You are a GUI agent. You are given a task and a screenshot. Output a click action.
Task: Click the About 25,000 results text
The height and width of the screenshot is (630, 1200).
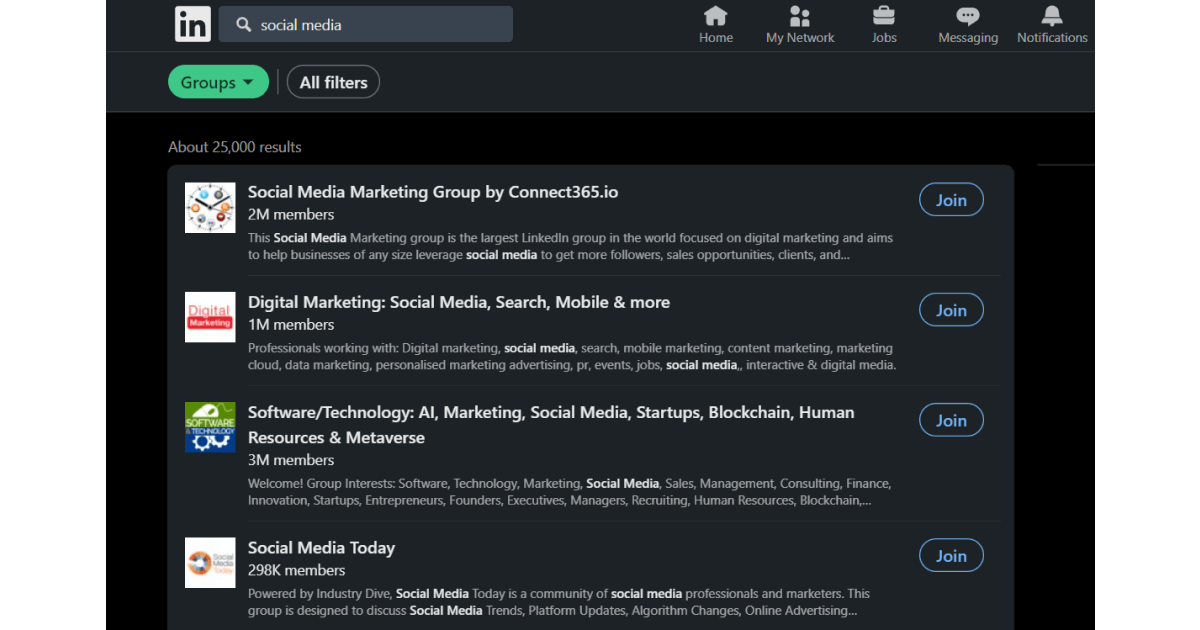[235, 147]
